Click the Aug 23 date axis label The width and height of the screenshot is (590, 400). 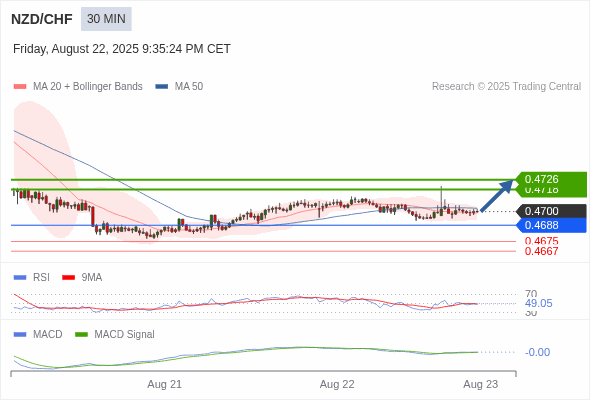[481, 385]
